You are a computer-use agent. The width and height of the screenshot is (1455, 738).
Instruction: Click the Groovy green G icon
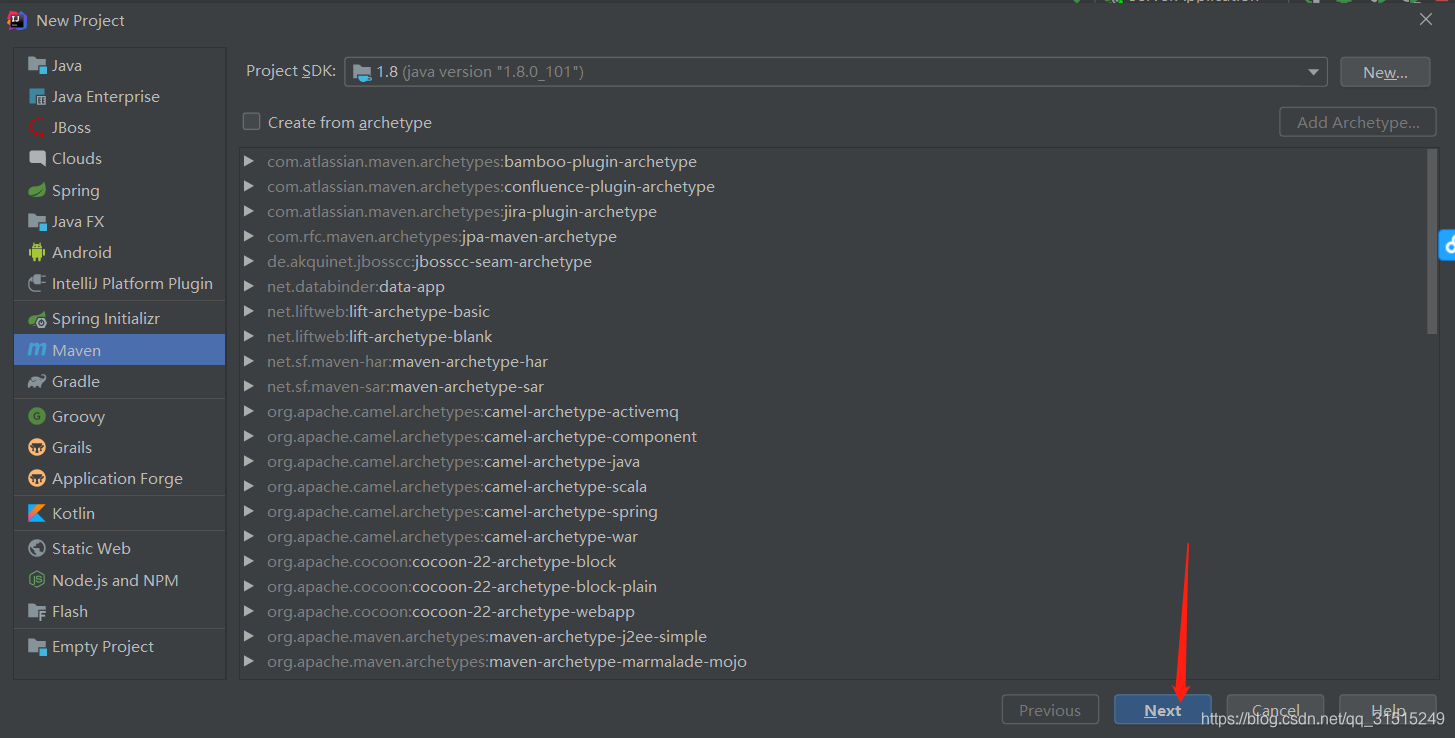click(x=37, y=417)
